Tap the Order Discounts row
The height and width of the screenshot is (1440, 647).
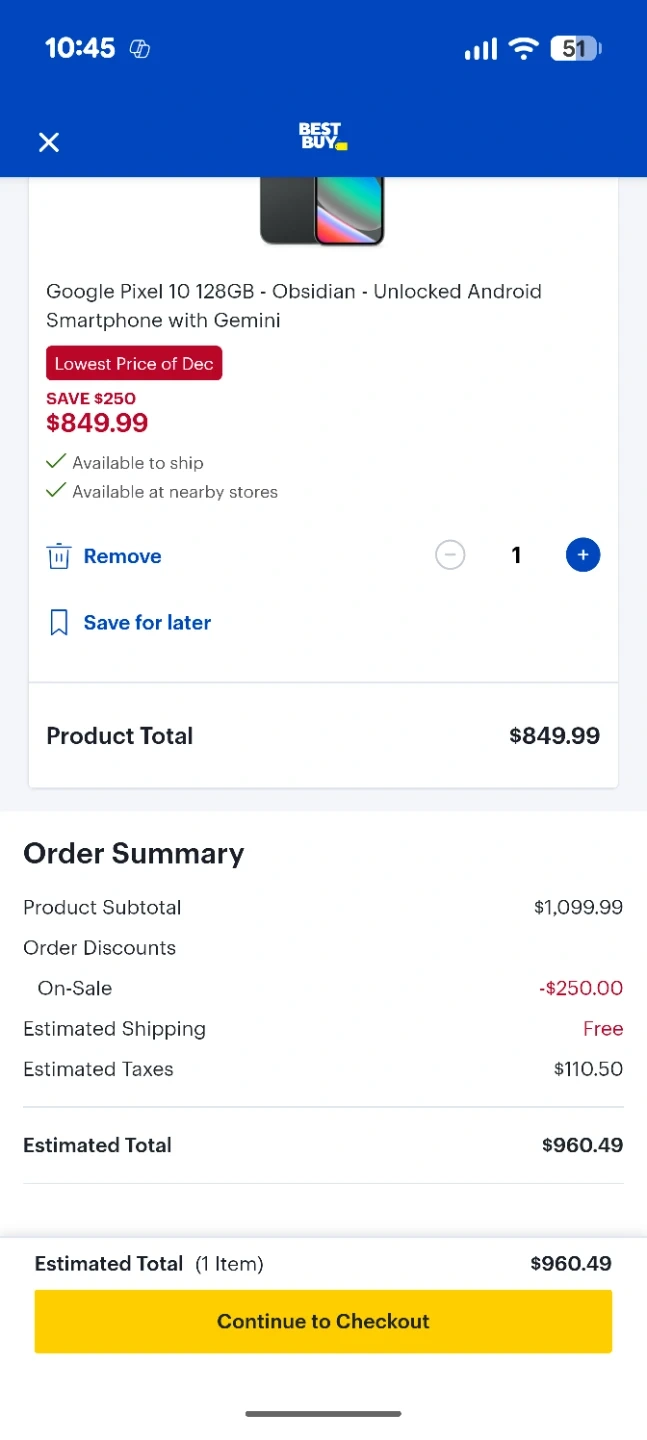[x=100, y=948]
